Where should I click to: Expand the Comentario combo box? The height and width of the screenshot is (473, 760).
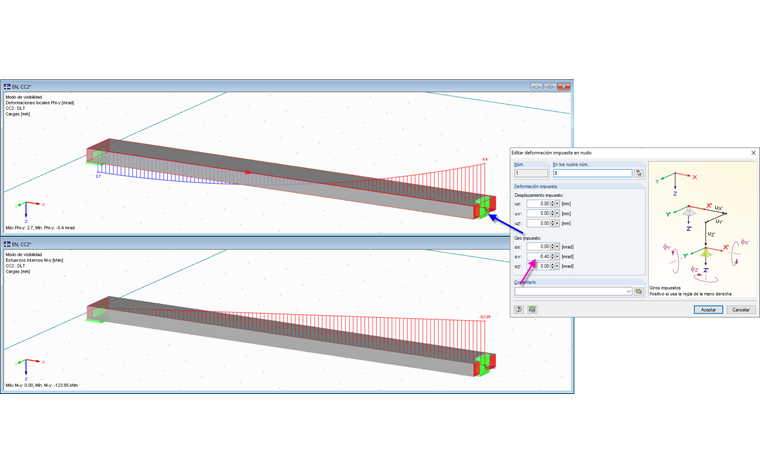629,291
